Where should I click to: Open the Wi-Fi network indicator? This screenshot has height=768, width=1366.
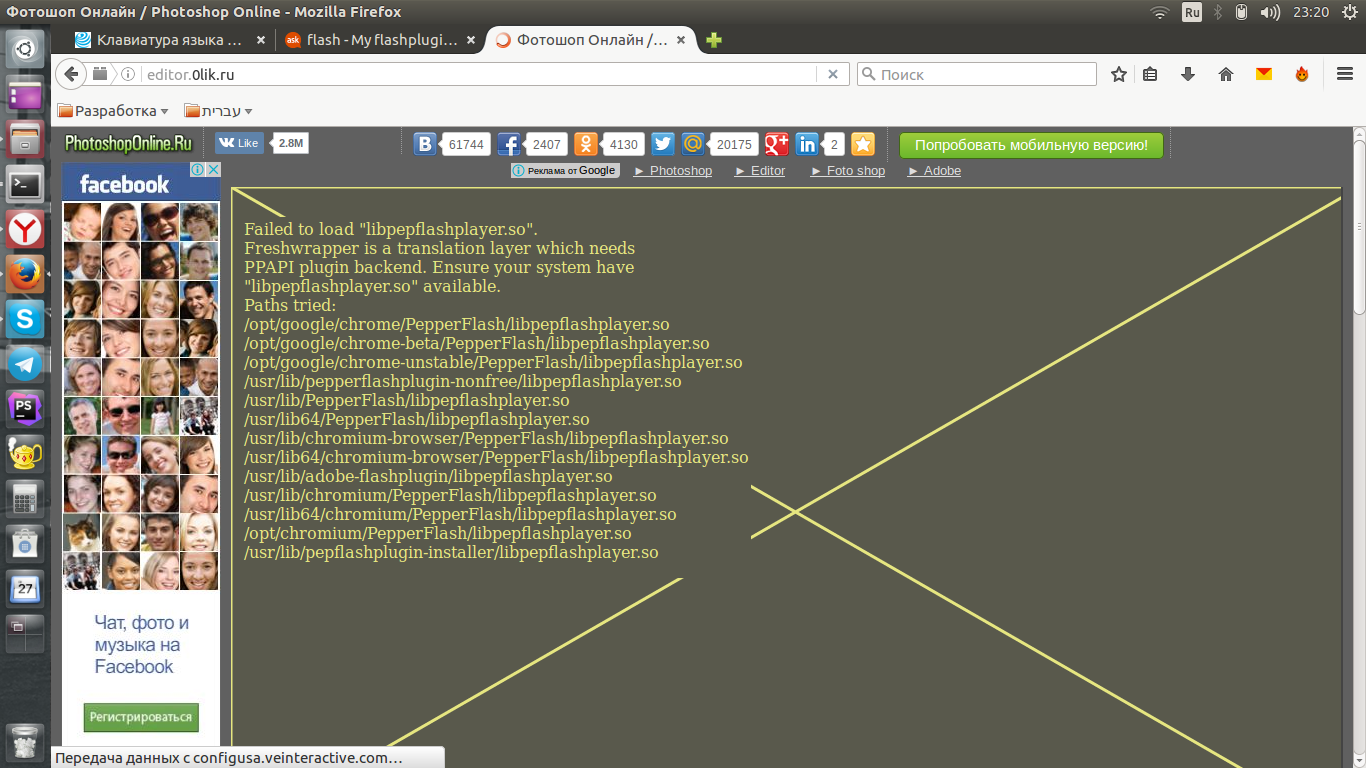pyautogui.click(x=1160, y=12)
